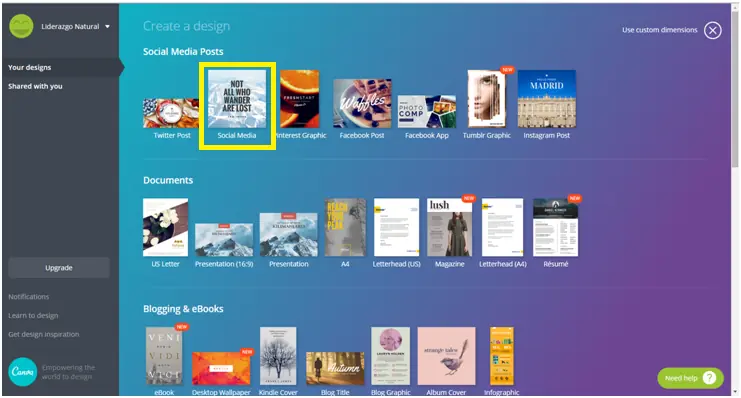The image size is (741, 398).
Task: Select the Letterhead (US) thumbnail
Action: coord(396,227)
